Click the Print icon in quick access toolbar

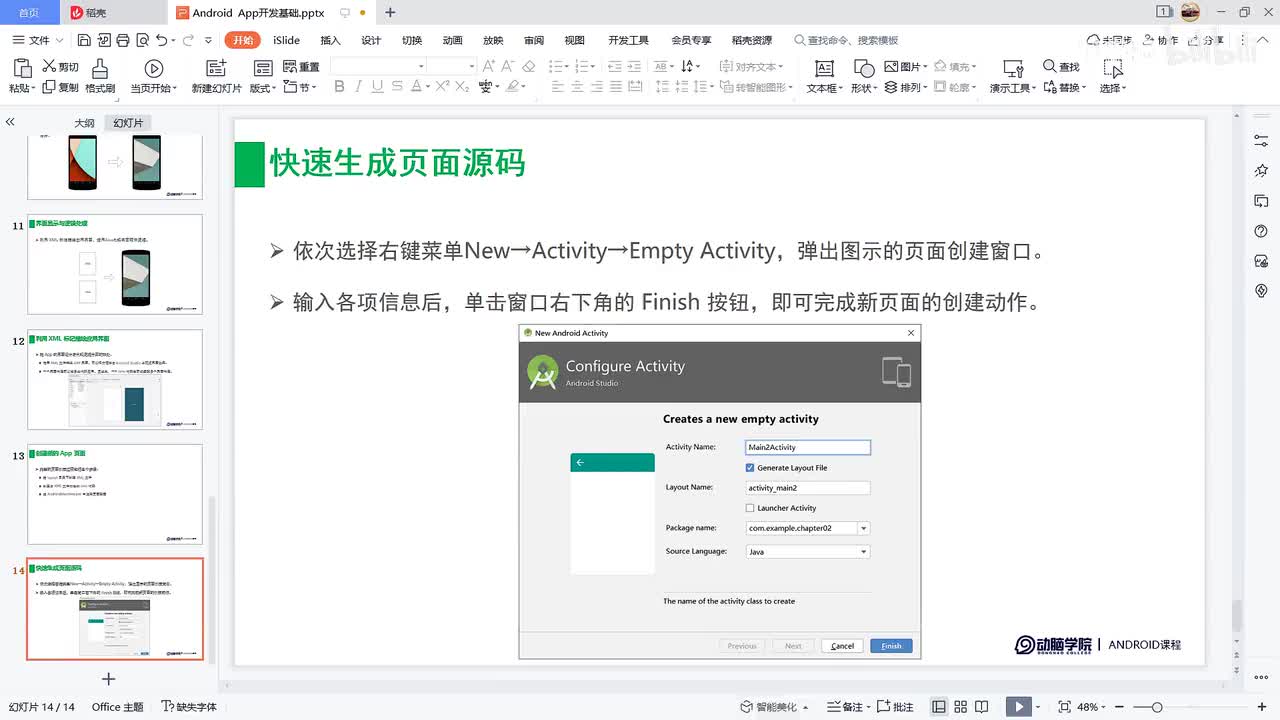122,40
